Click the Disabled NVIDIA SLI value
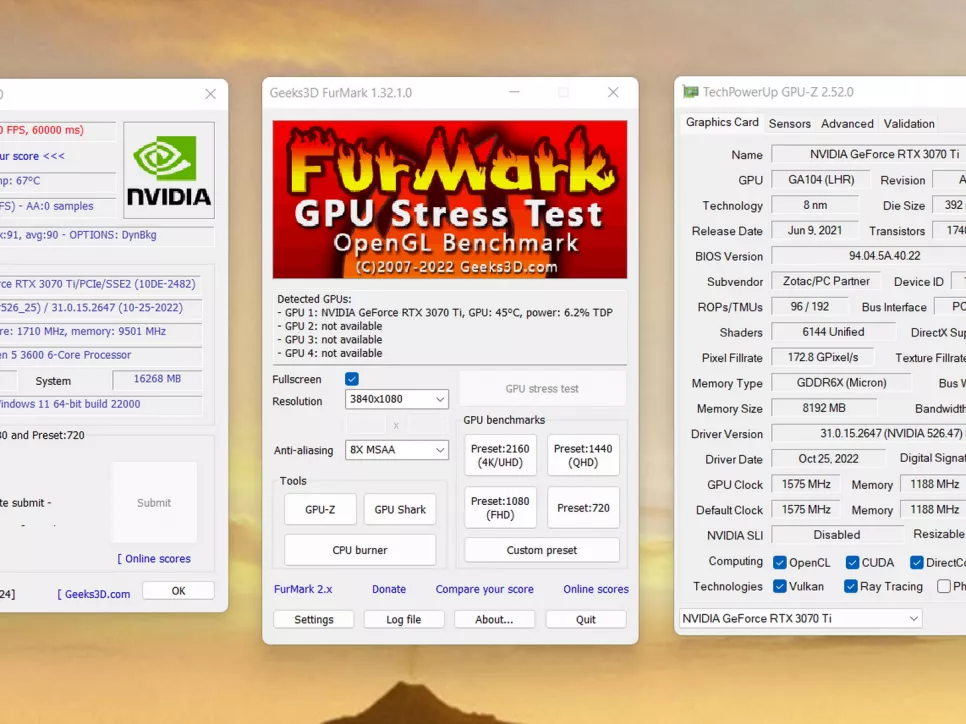 (837, 535)
